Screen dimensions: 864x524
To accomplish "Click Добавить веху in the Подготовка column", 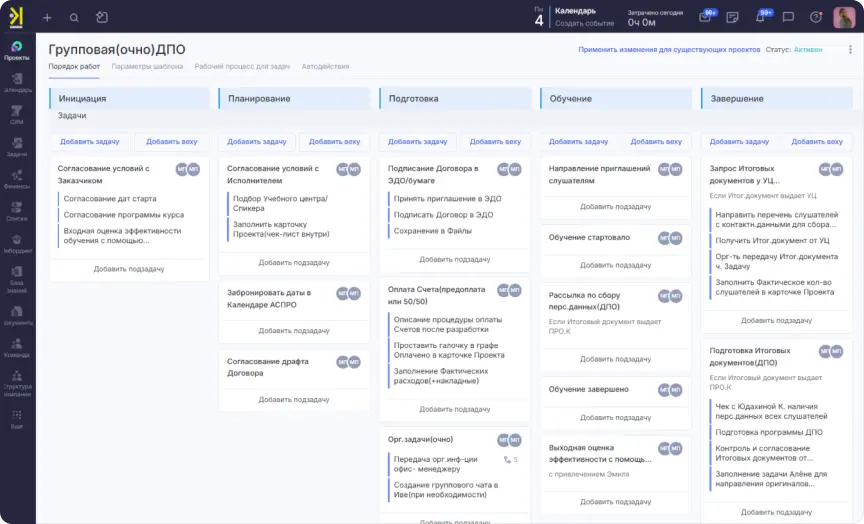I will tap(495, 142).
